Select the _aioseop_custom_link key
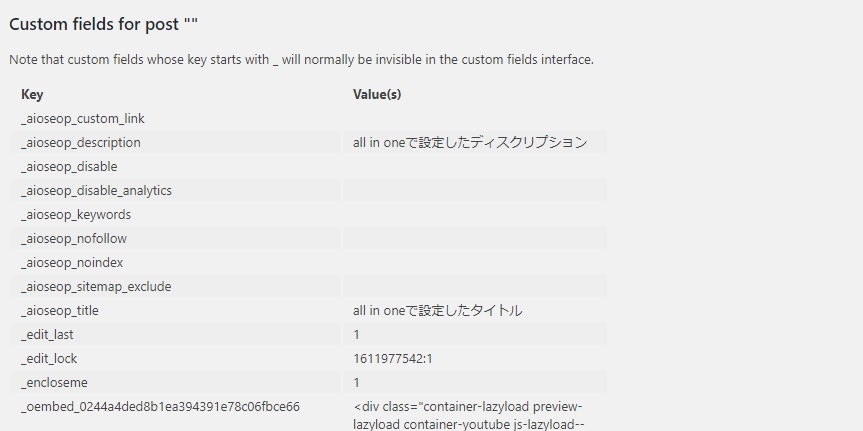Image resolution: width=863 pixels, height=431 pixels. [83, 119]
